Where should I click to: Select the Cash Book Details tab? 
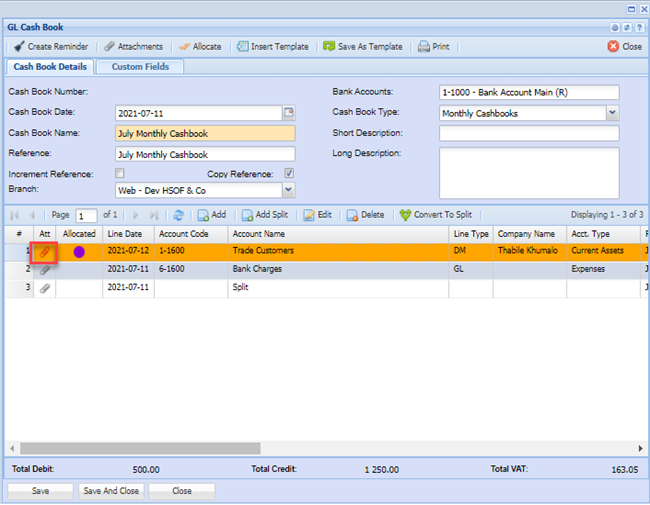[49, 67]
